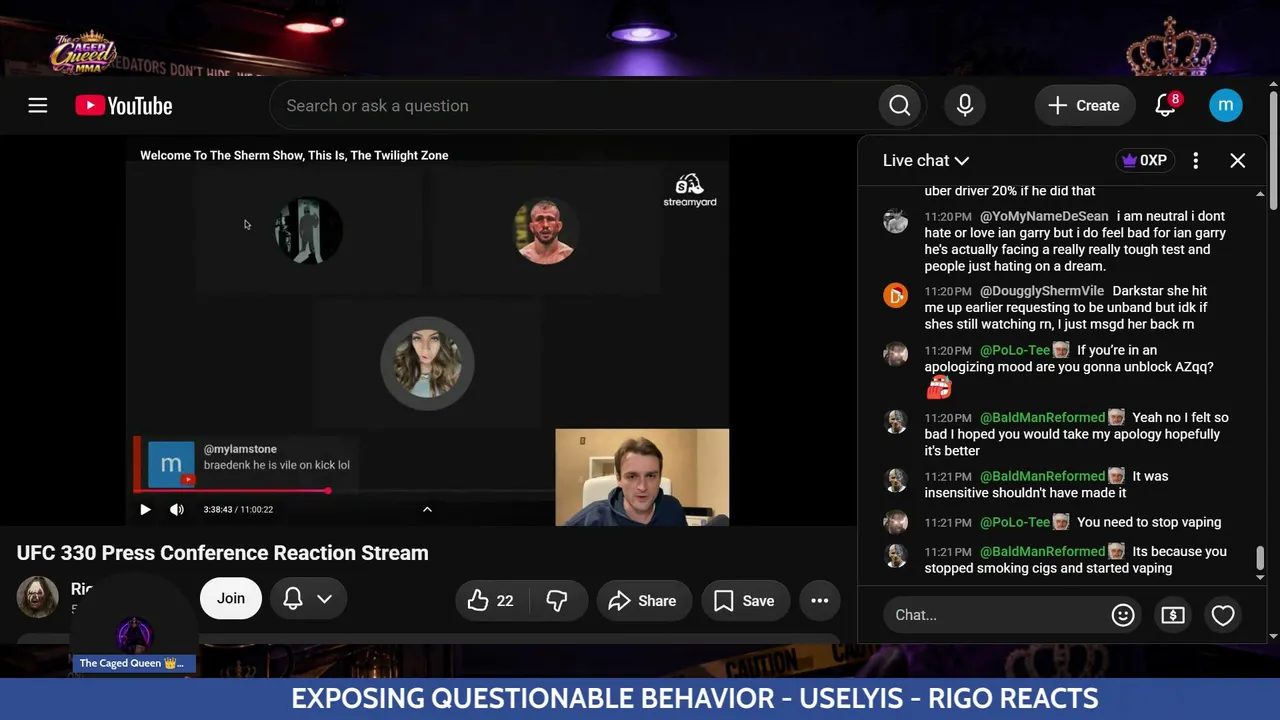1280x720 pixels.
Task: Open the channel avatar below title
Action: coord(37,598)
